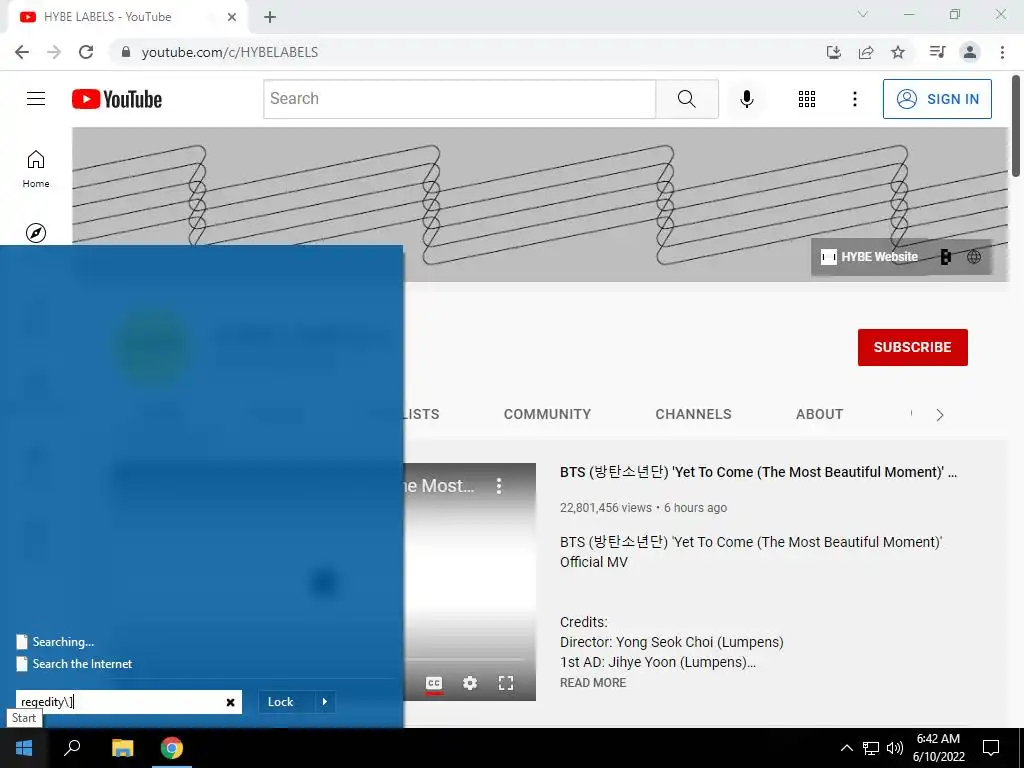
Task: Share this page via address bar share icon
Action: point(866,52)
